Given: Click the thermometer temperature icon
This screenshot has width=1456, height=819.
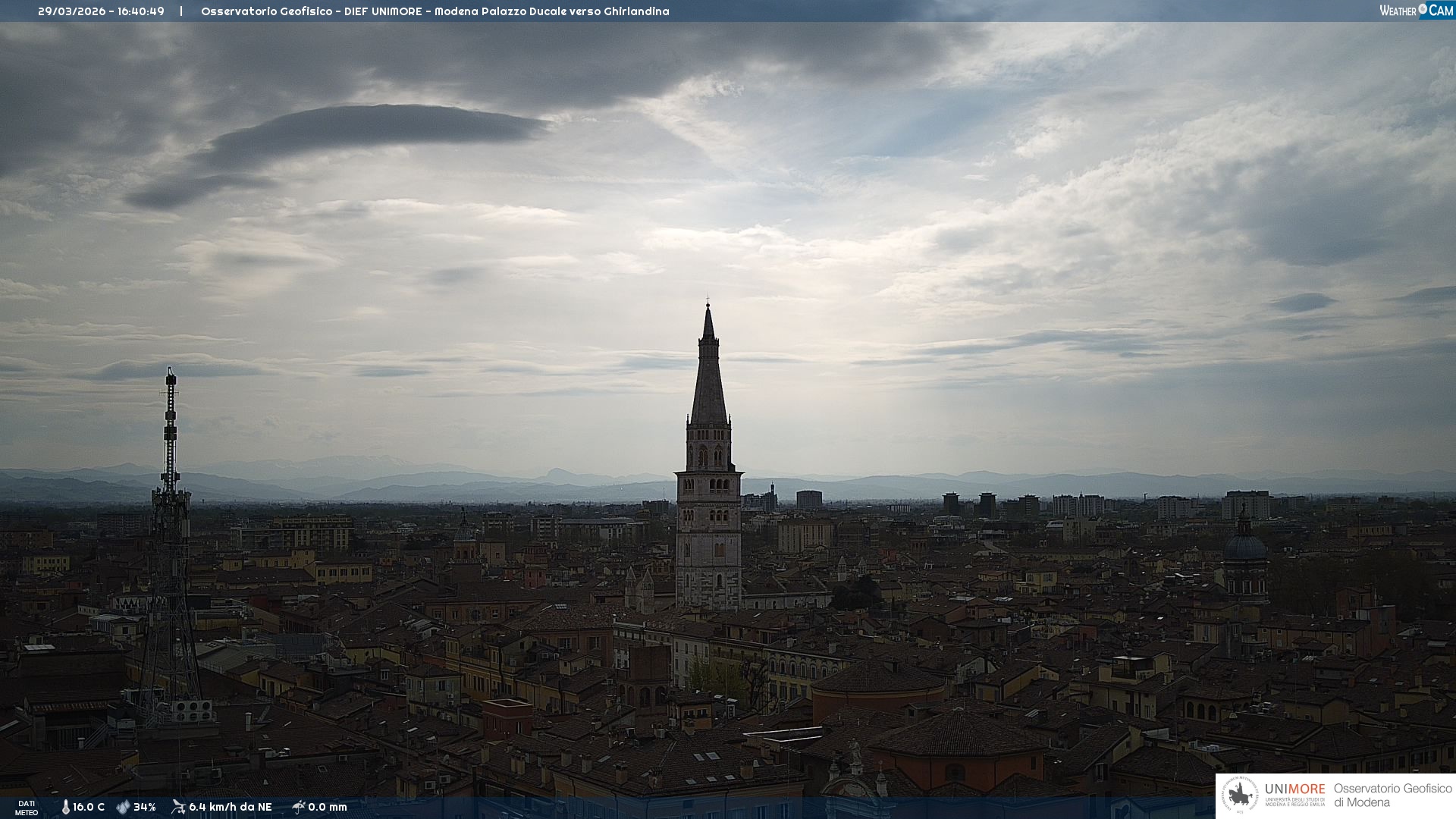Looking at the screenshot, I should [x=65, y=807].
